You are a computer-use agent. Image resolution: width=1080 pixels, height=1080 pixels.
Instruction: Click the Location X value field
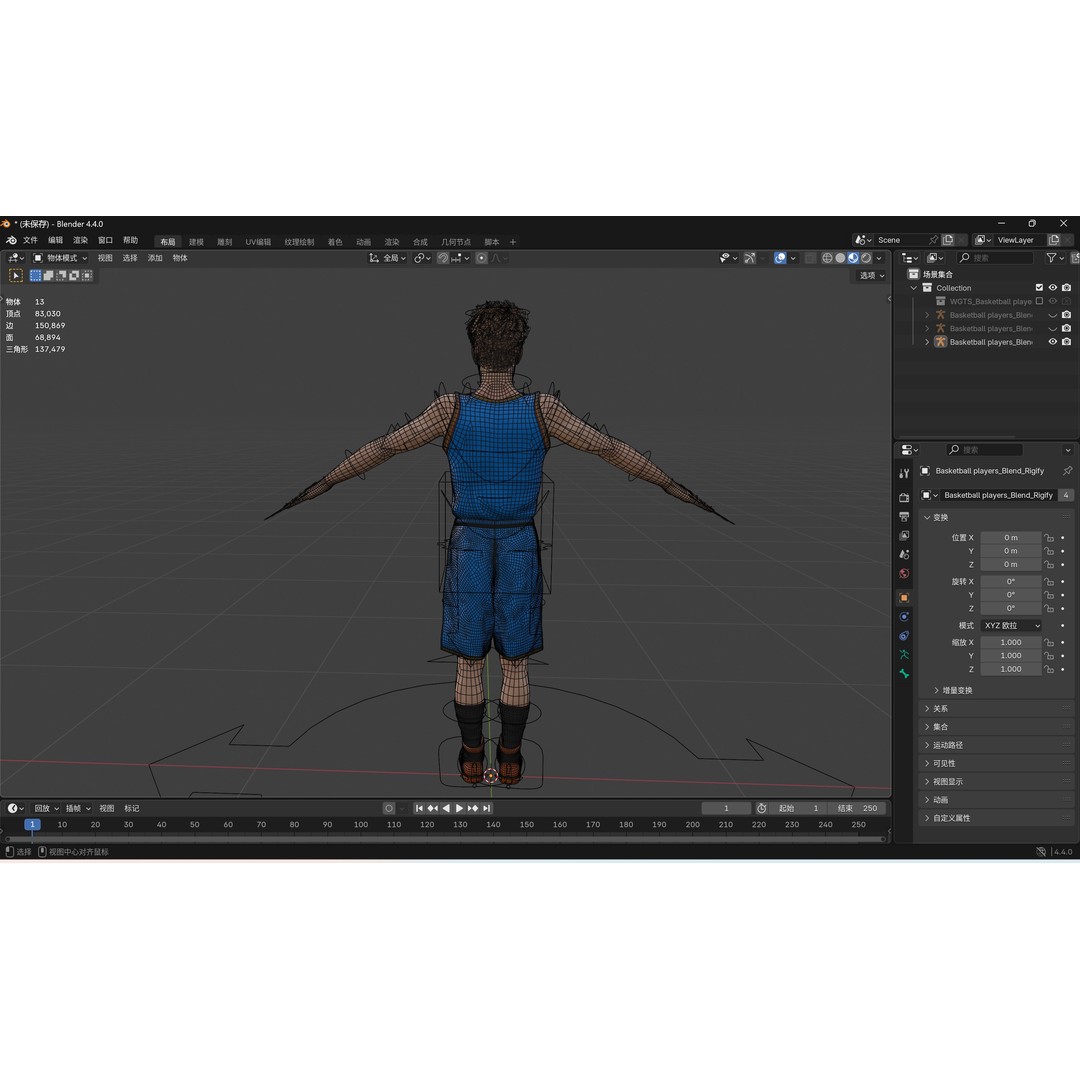pyautogui.click(x=1010, y=538)
